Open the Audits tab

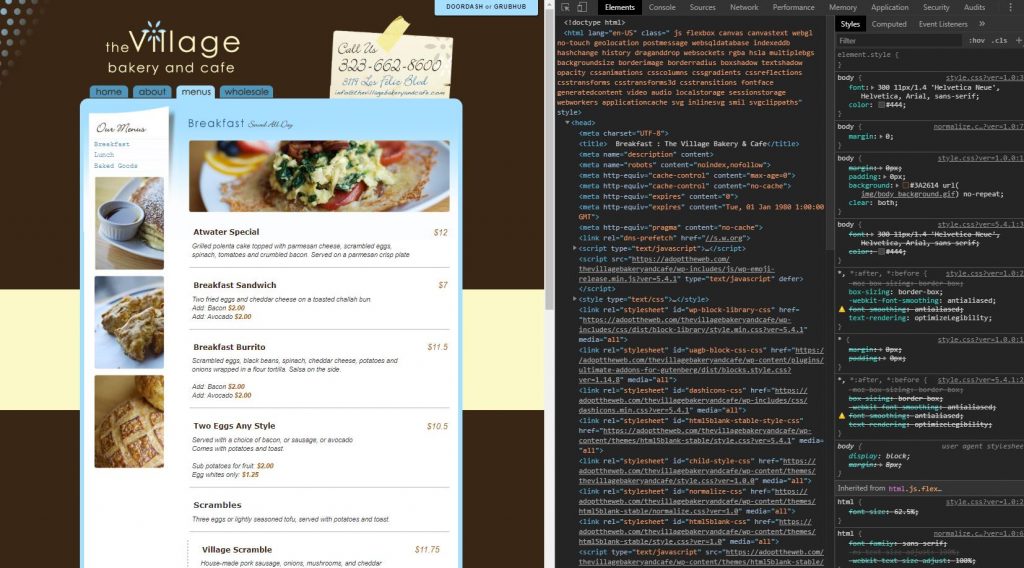(x=974, y=7)
